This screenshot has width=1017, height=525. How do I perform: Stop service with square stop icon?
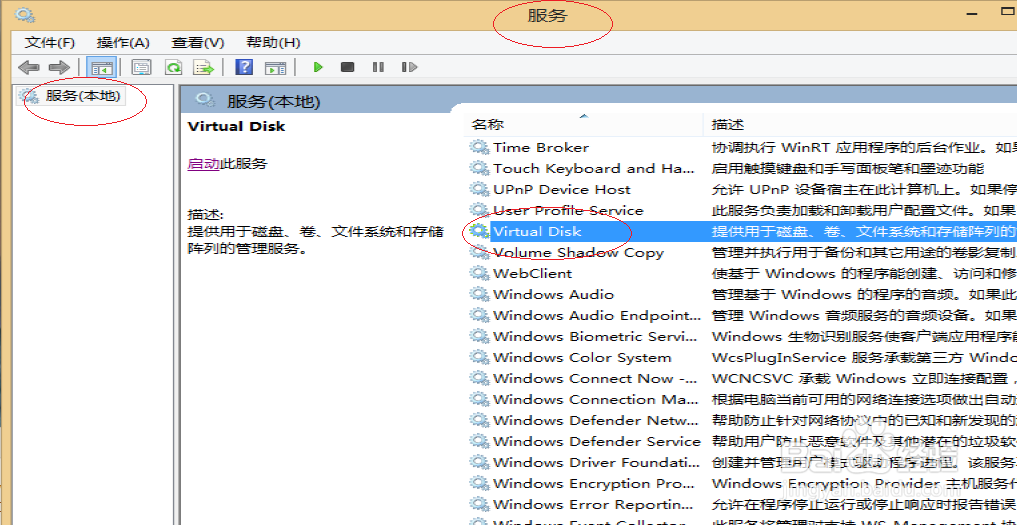[x=348, y=67]
